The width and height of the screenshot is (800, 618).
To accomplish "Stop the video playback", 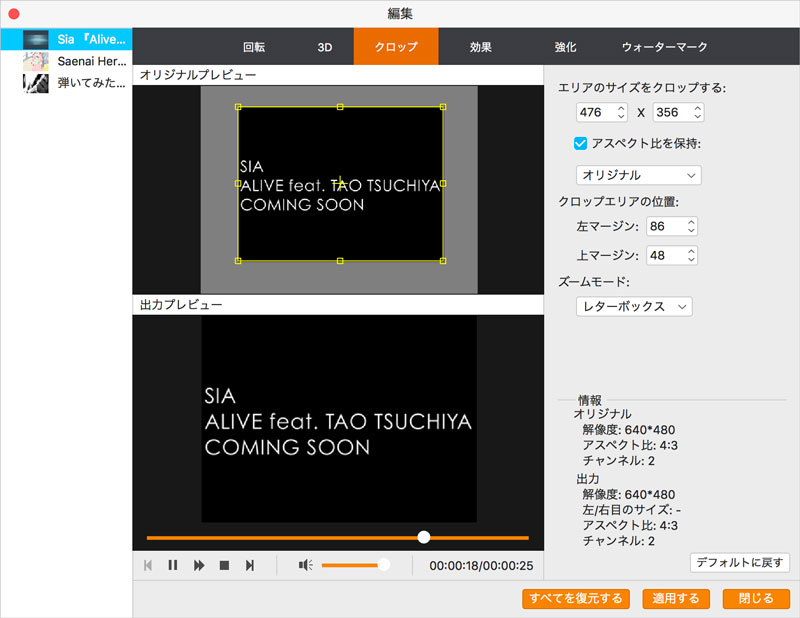I will coord(224,565).
